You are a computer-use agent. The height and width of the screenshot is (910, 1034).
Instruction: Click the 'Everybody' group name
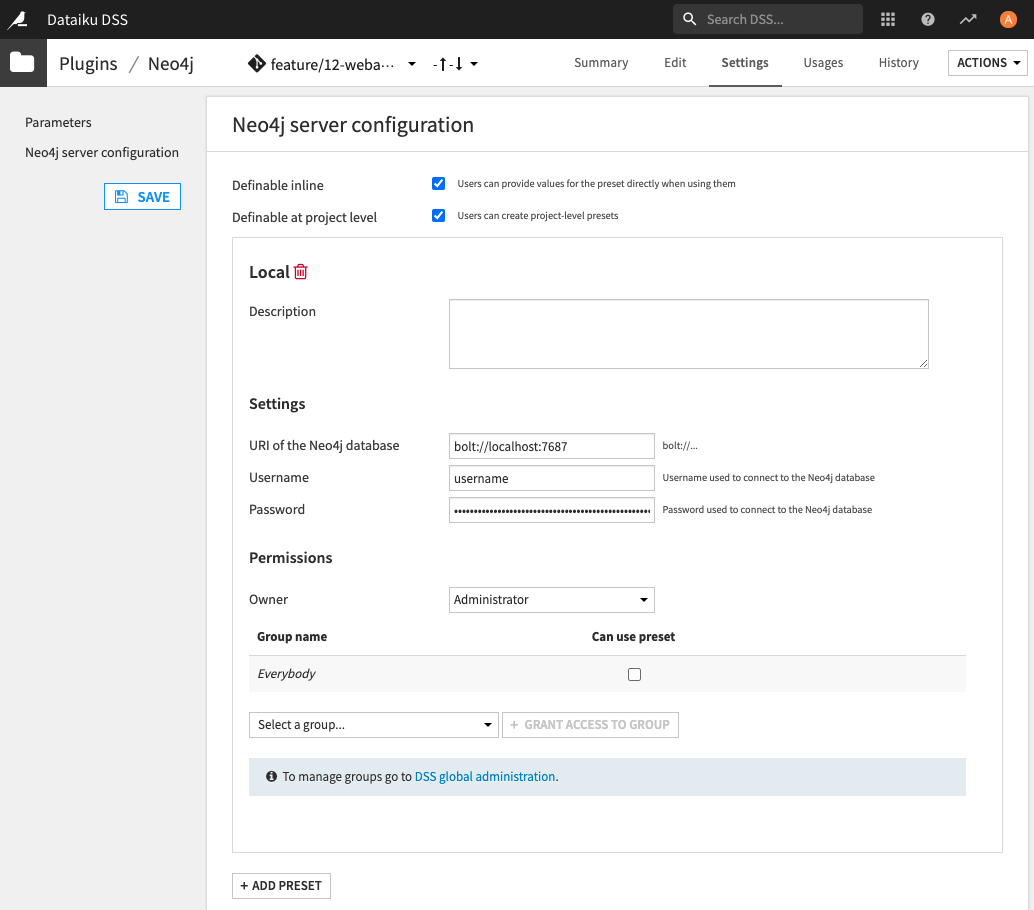point(286,673)
